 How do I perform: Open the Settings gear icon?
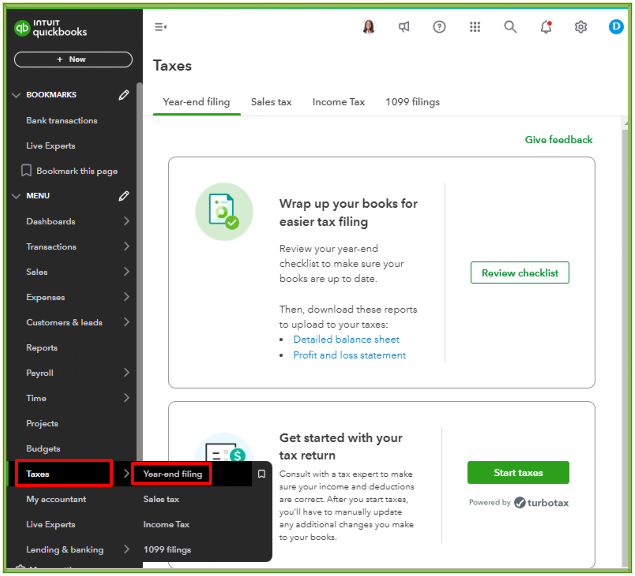point(581,27)
